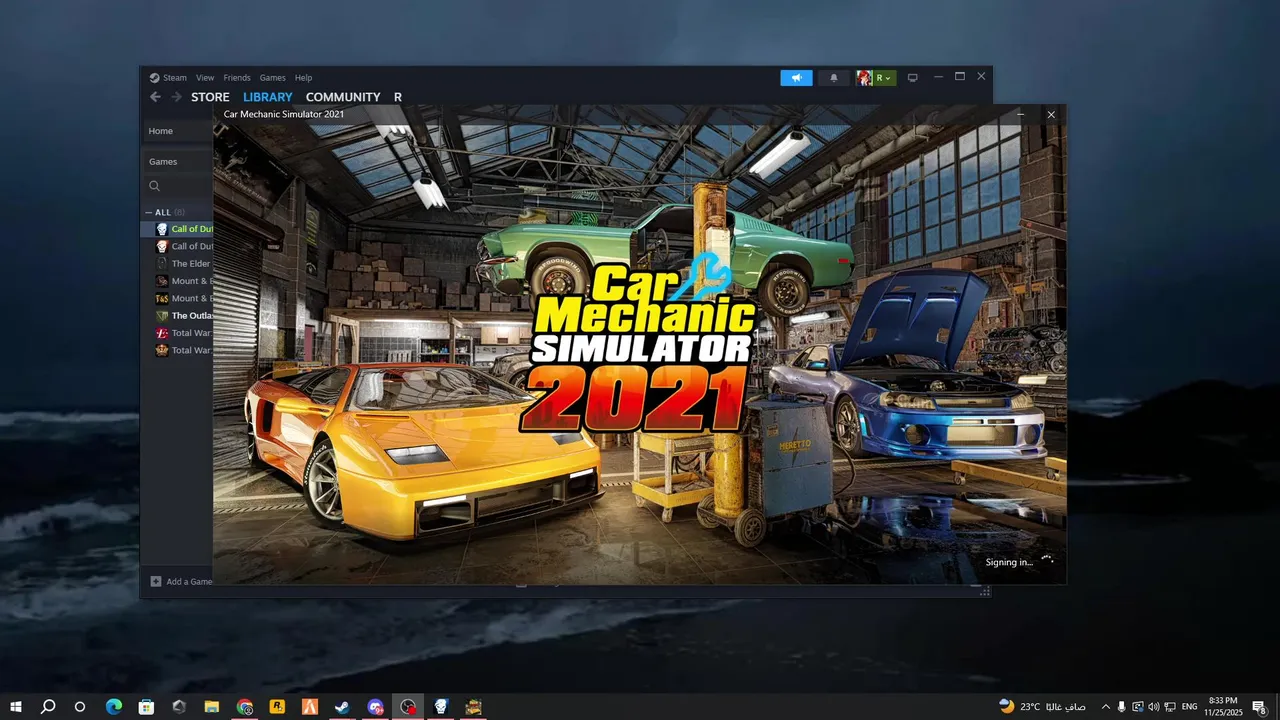The height and width of the screenshot is (720, 1280).
Task: Open the View menu in Steam
Action: [x=205, y=77]
